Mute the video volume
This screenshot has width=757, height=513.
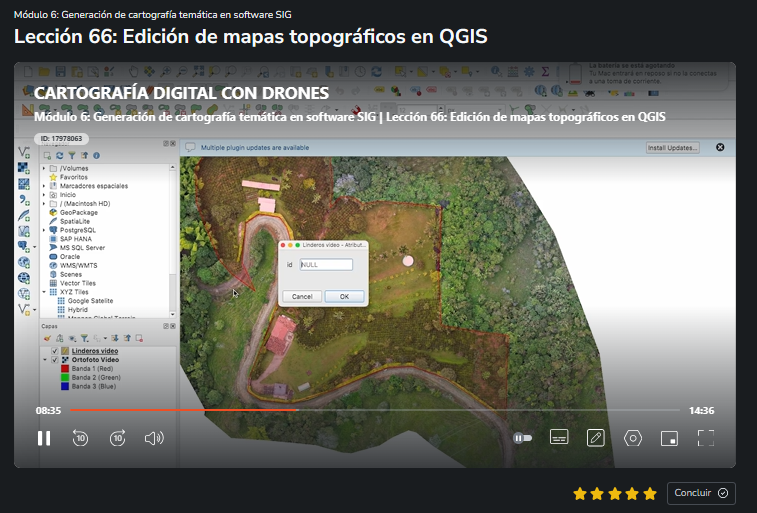(x=153, y=438)
